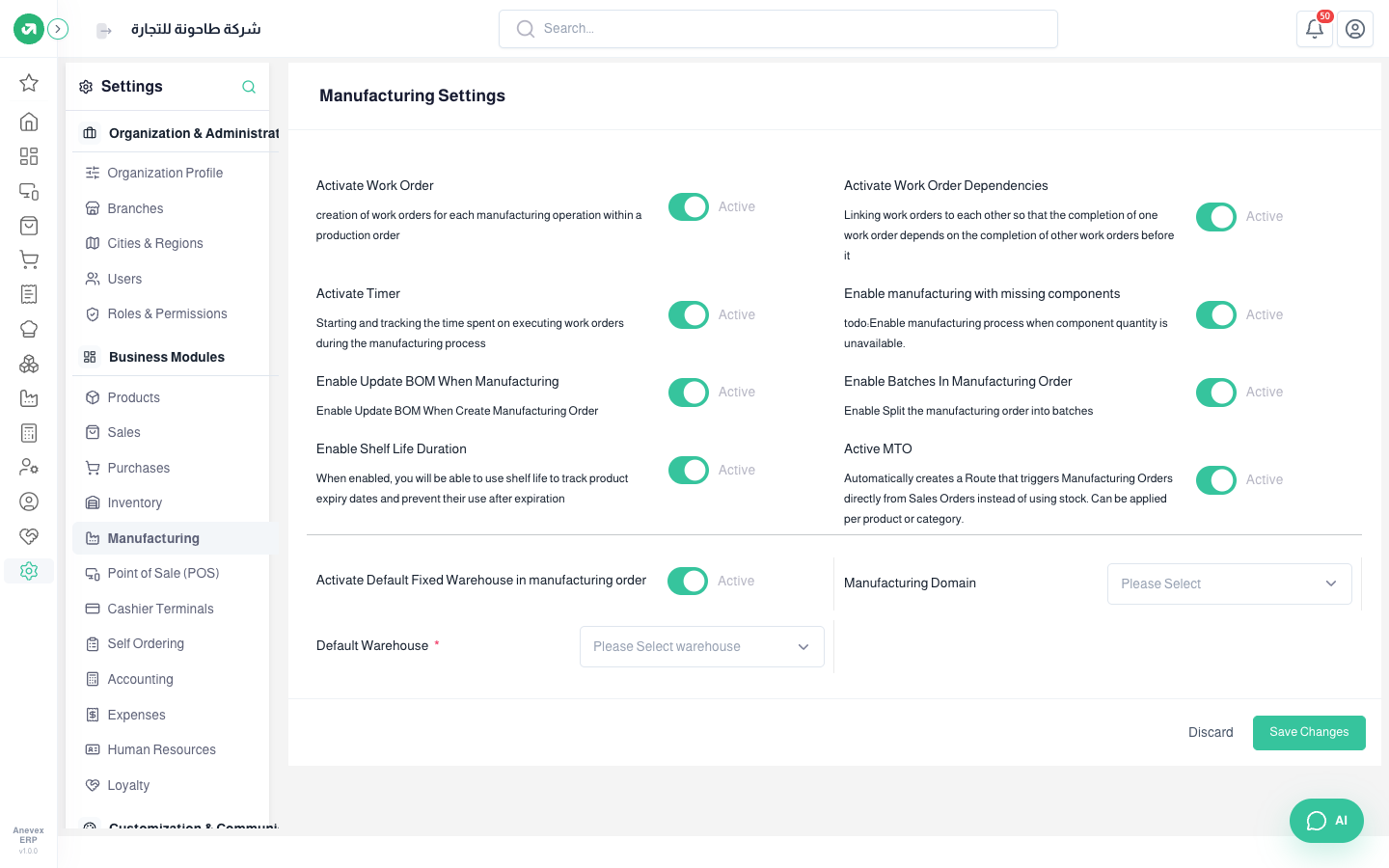Click the search icon in Settings panel
This screenshot has width=1389, height=868.
point(249,87)
